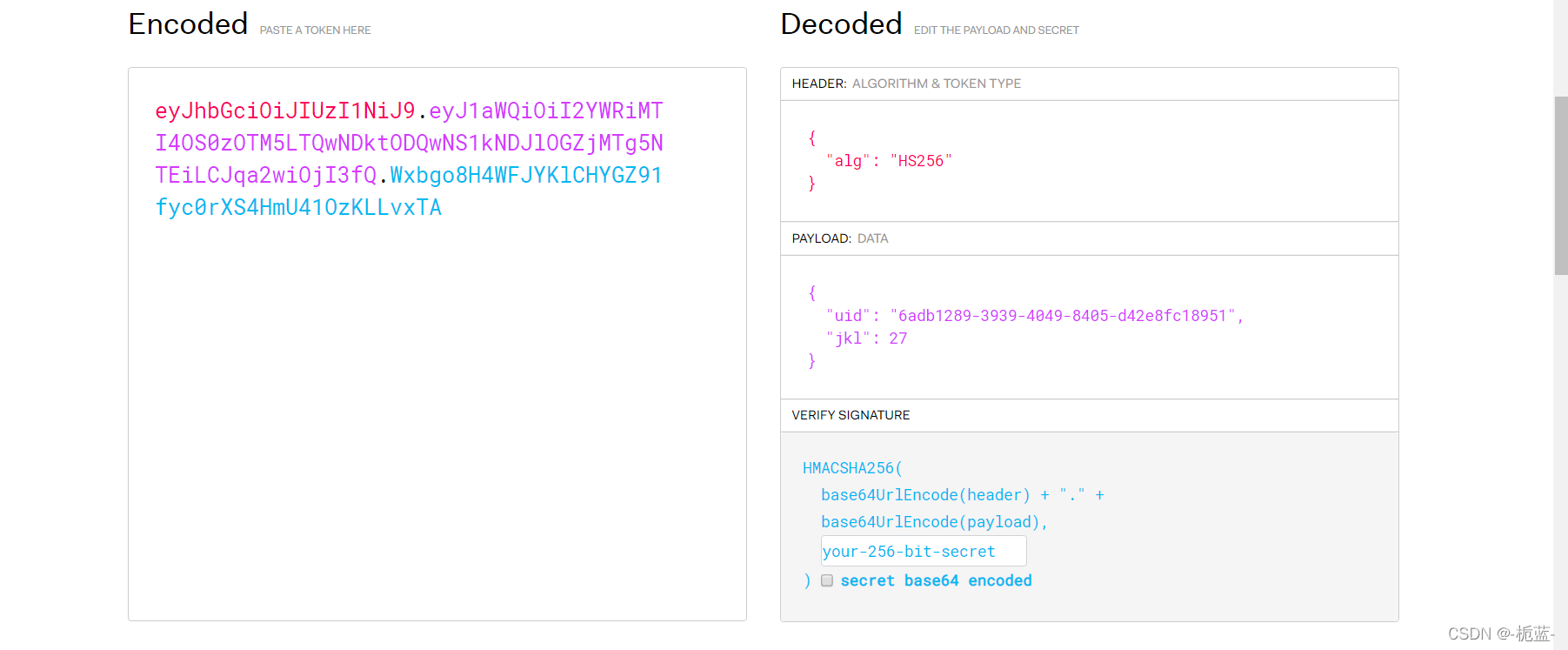Click the your-256-bit-secret input field
The width and height of the screenshot is (1568, 650).
(923, 551)
